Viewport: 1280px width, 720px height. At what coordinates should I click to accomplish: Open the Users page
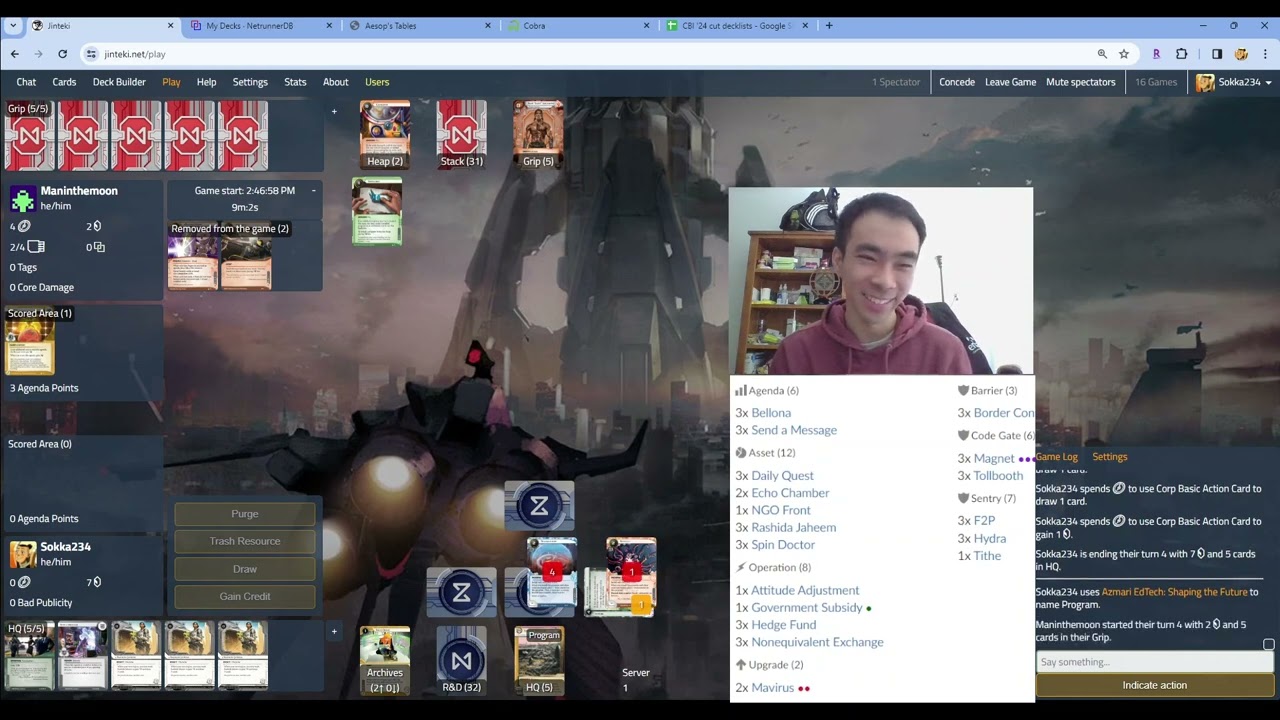tap(377, 82)
